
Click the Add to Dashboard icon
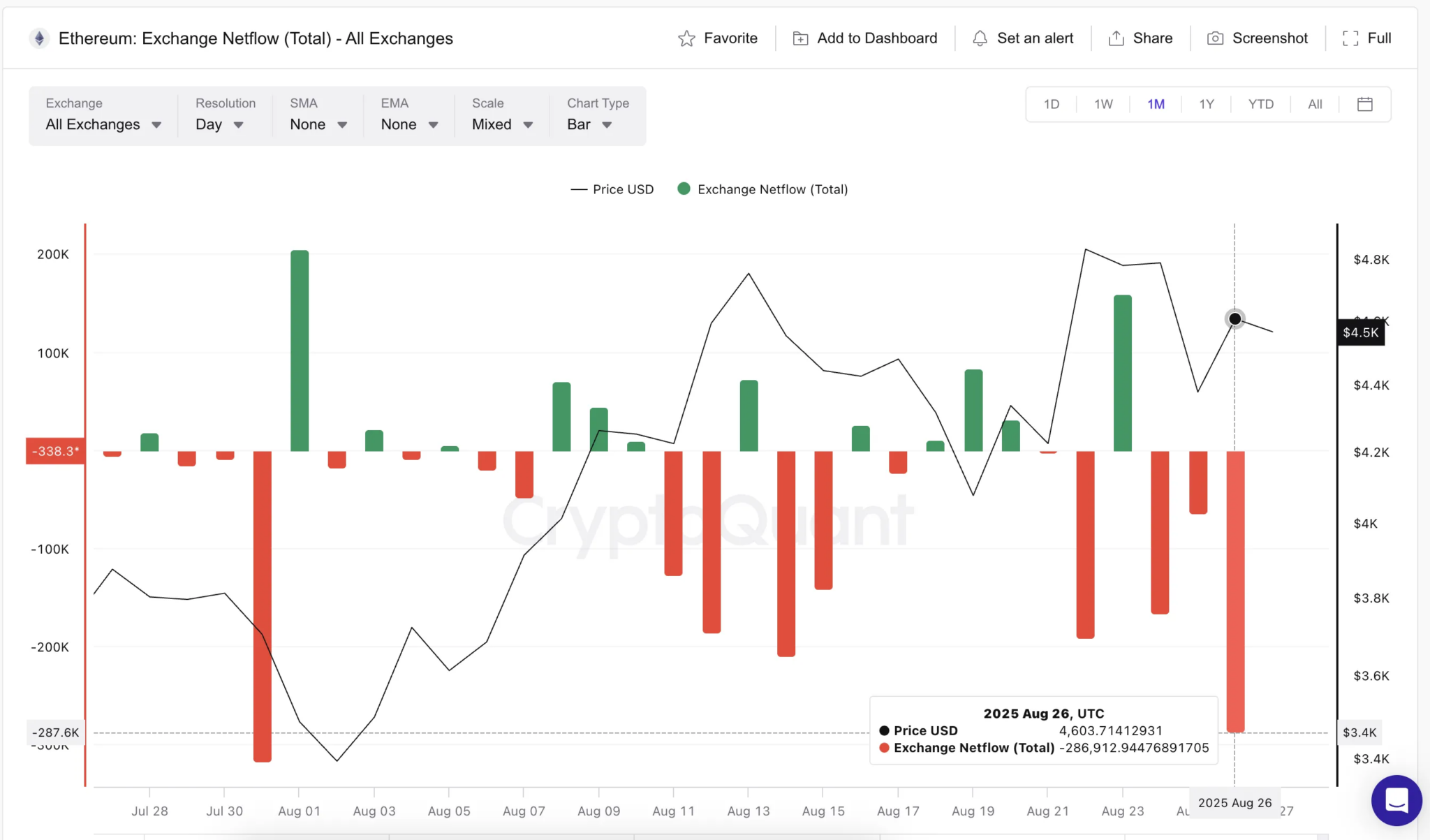[x=800, y=38]
